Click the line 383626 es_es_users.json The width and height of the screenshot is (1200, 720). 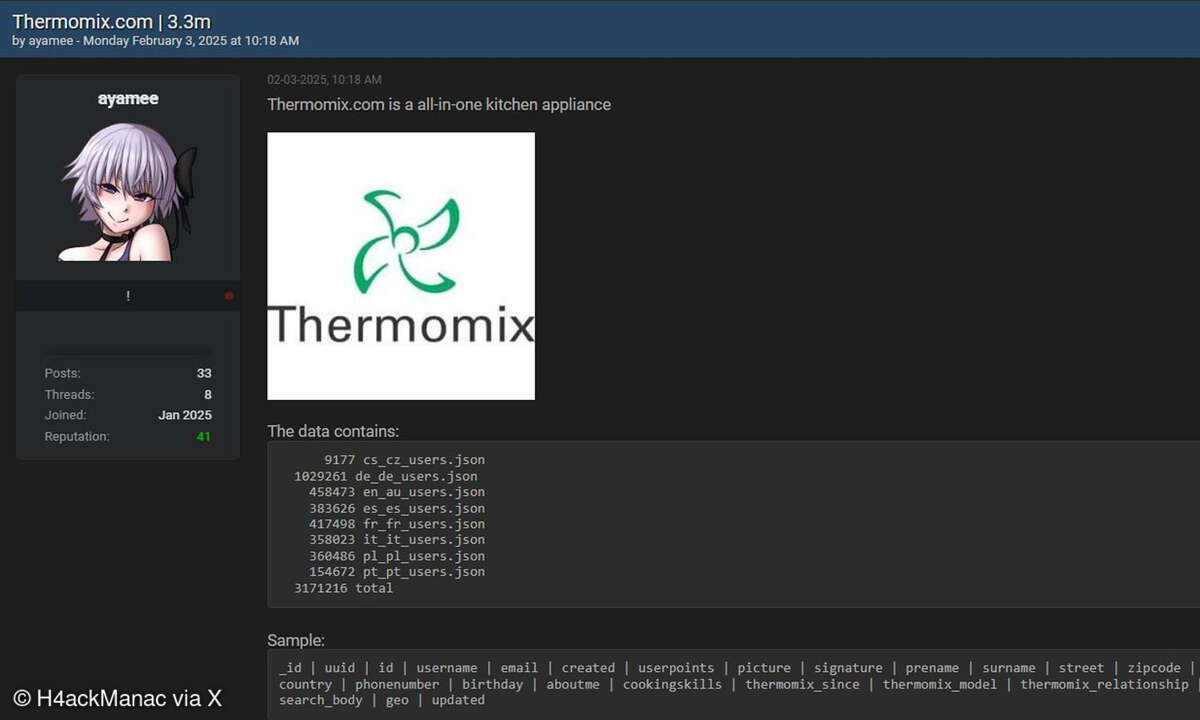tap(397, 508)
